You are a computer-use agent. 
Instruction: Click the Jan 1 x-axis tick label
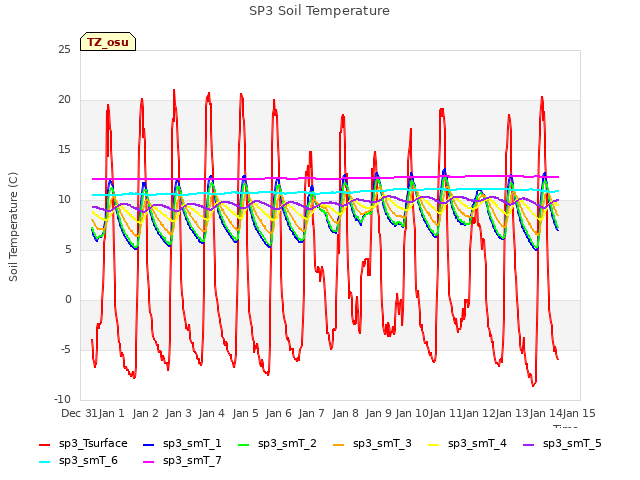tap(111, 413)
